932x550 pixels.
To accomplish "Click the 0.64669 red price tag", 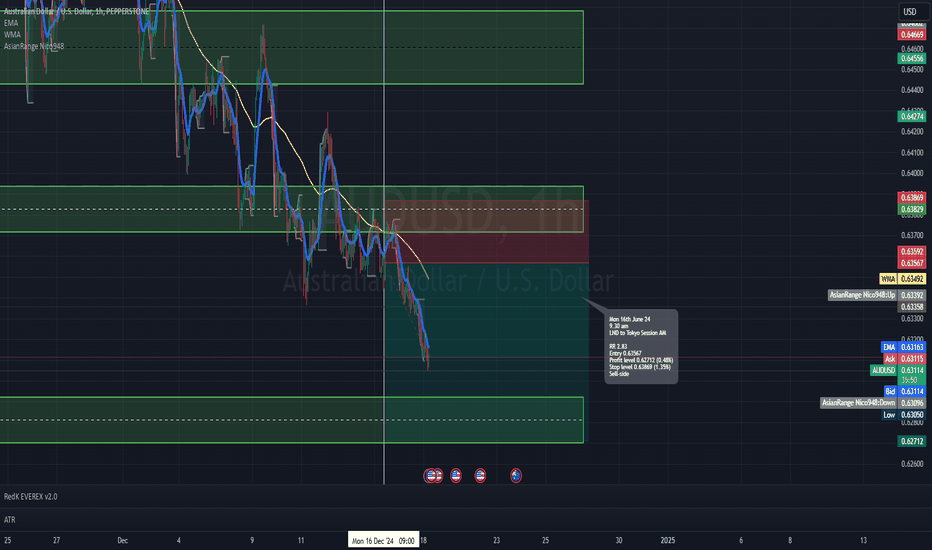I will (x=911, y=34).
